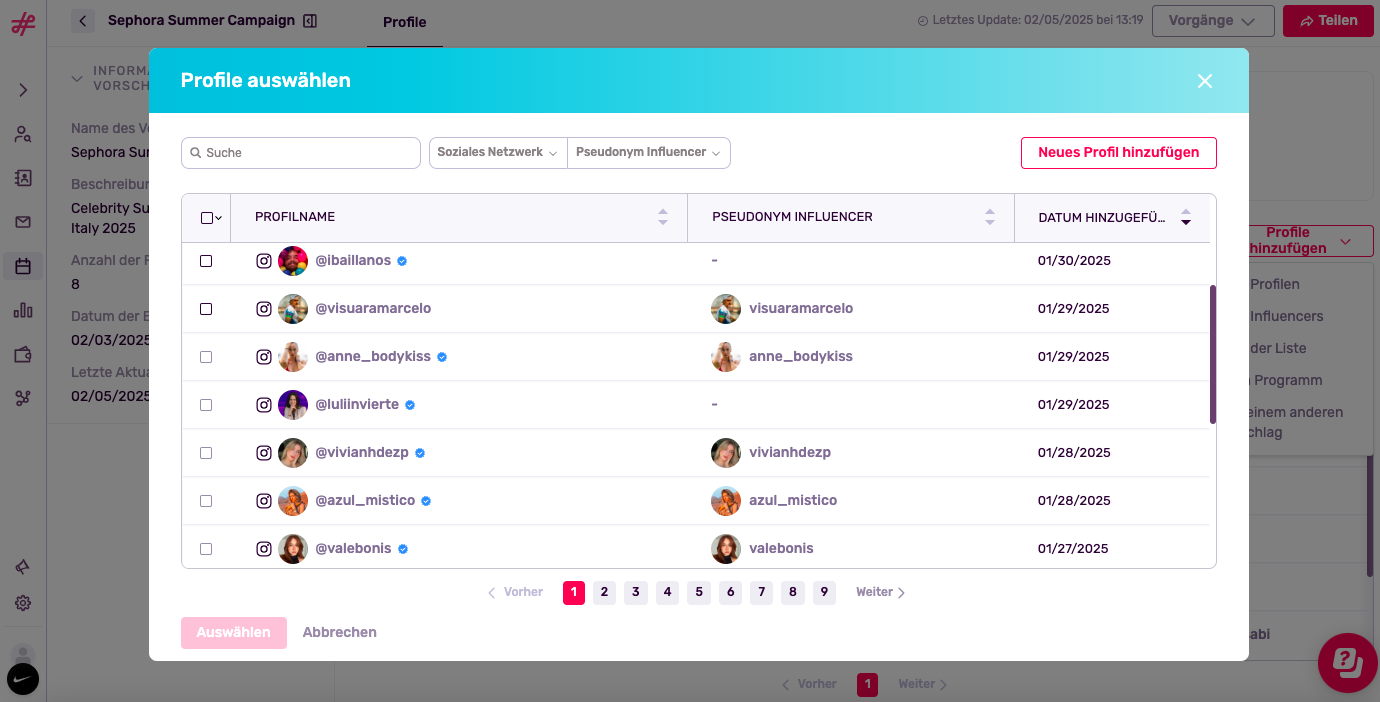Viewport: 1380px width, 702px height.
Task: Click verified badge next to @anne_bodykiss
Action: tap(442, 357)
